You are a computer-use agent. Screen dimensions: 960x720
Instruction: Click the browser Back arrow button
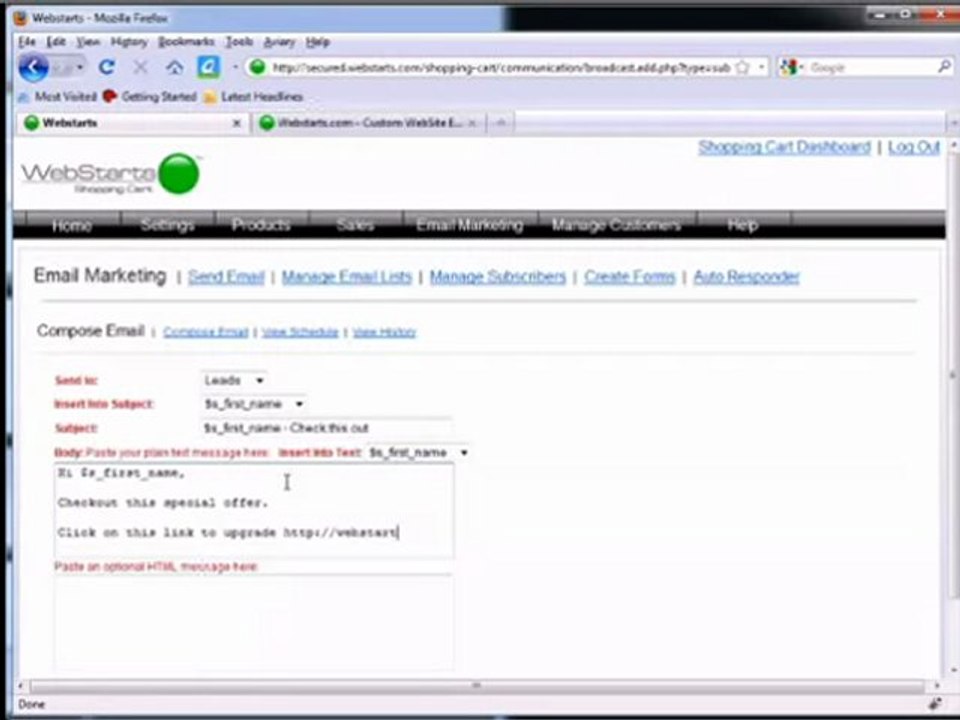click(33, 67)
